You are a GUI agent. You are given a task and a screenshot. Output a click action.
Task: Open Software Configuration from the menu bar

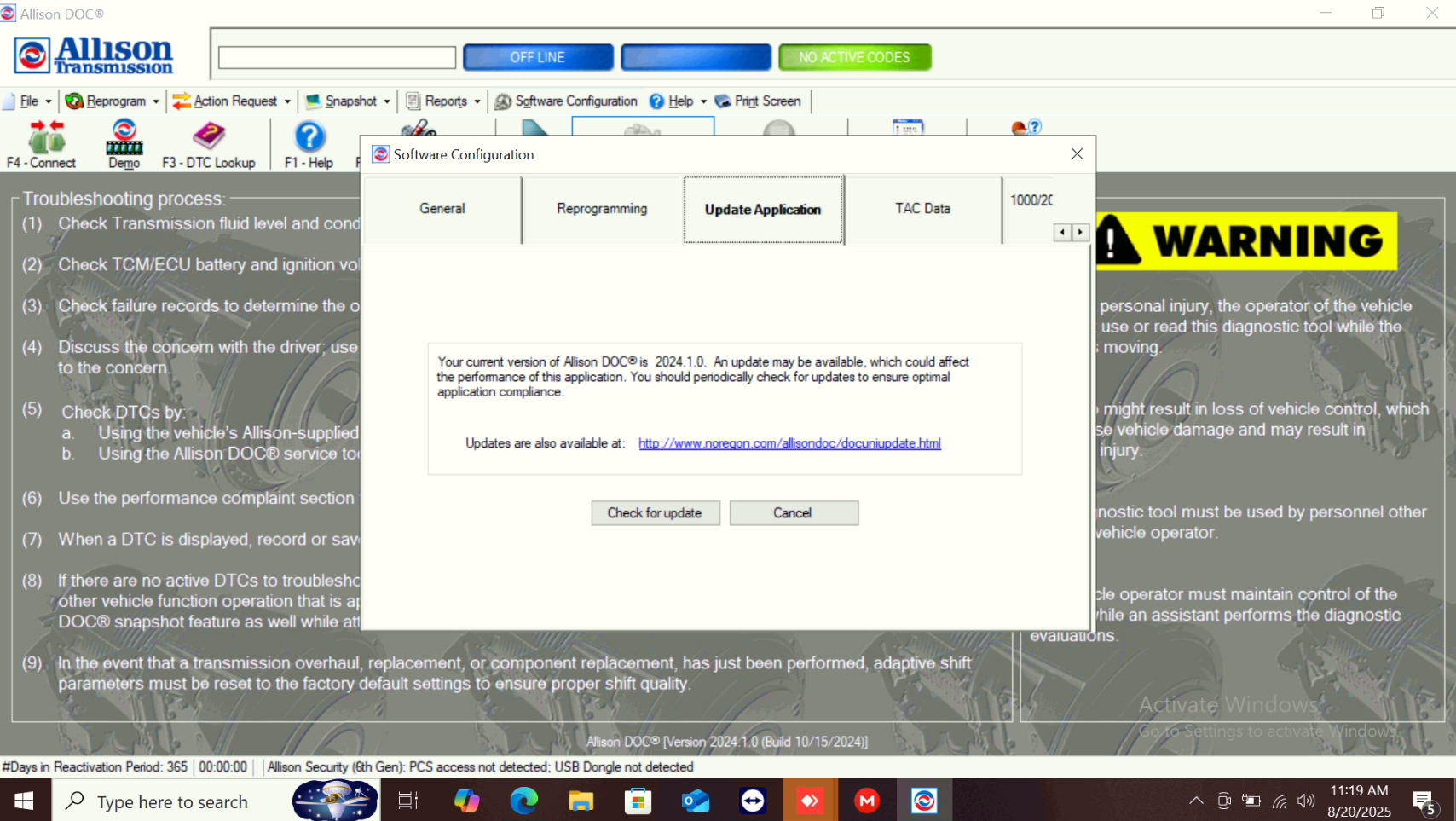tap(566, 101)
